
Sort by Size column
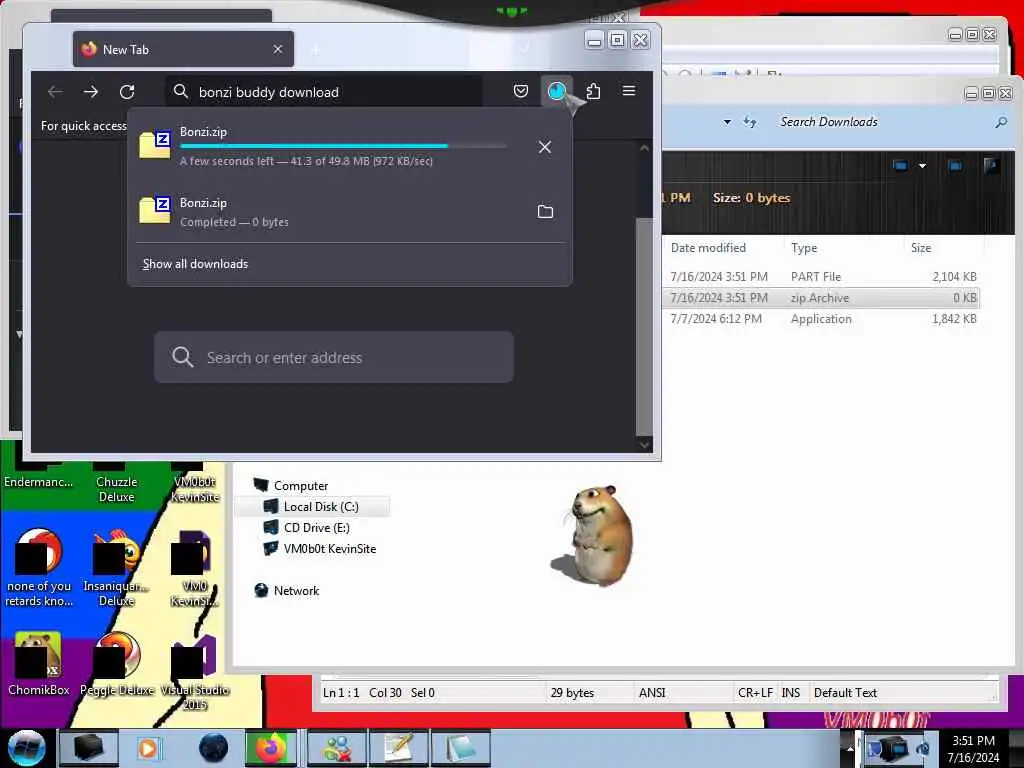921,248
